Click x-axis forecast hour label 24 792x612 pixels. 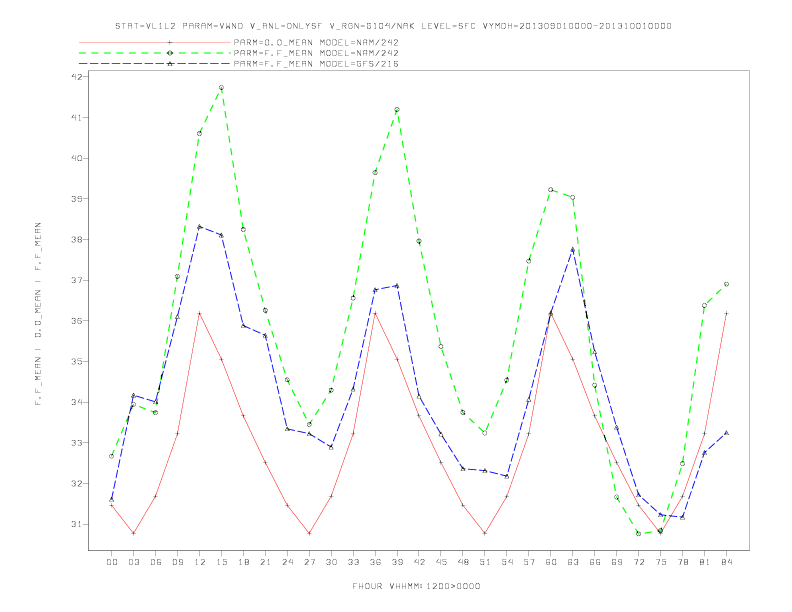(x=287, y=562)
